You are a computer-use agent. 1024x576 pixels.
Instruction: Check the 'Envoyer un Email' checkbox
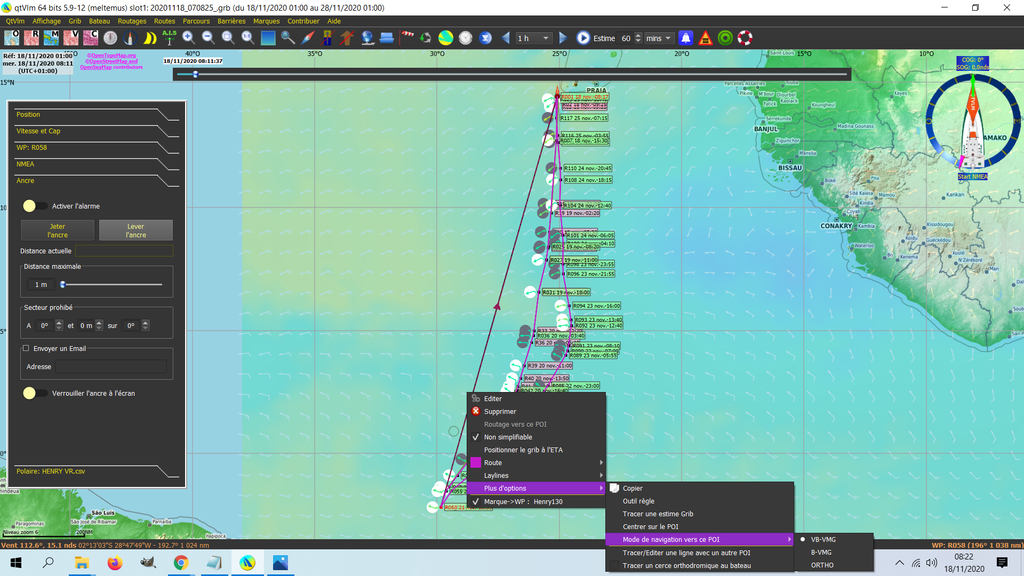[x=26, y=349]
